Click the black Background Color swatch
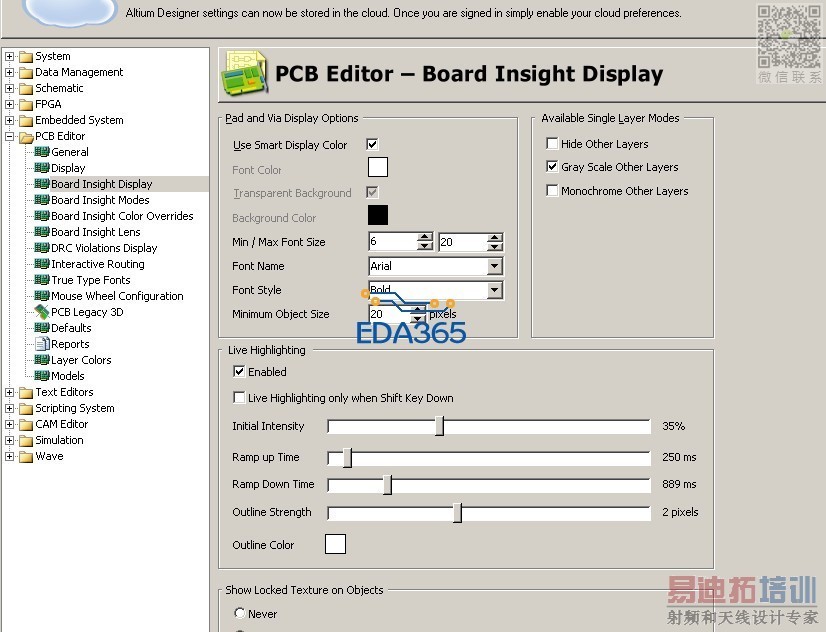Image resolution: width=826 pixels, height=632 pixels. 378,215
